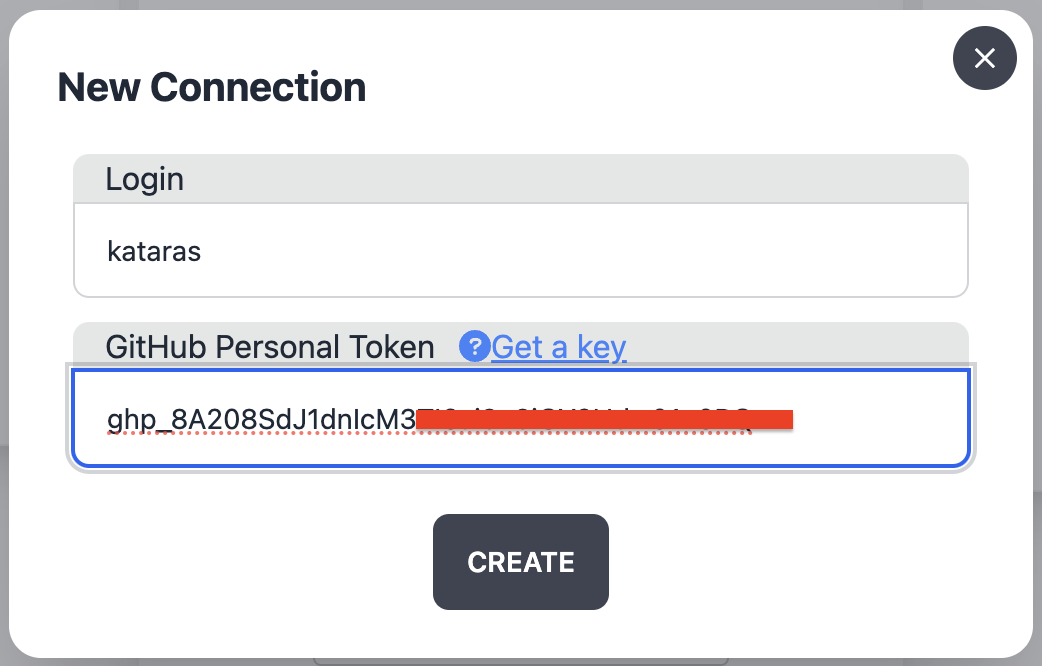Screen dimensions: 1042x666
Task: Click the 'Login' field label
Action: coord(145,179)
